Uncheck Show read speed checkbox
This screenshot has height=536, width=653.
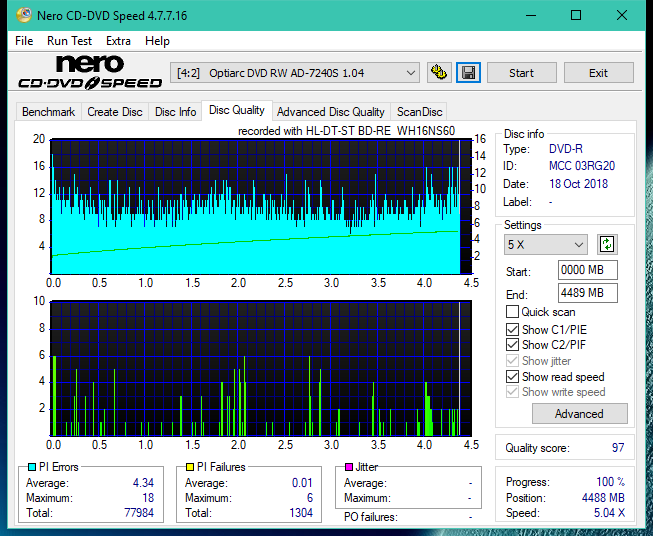click(512, 377)
